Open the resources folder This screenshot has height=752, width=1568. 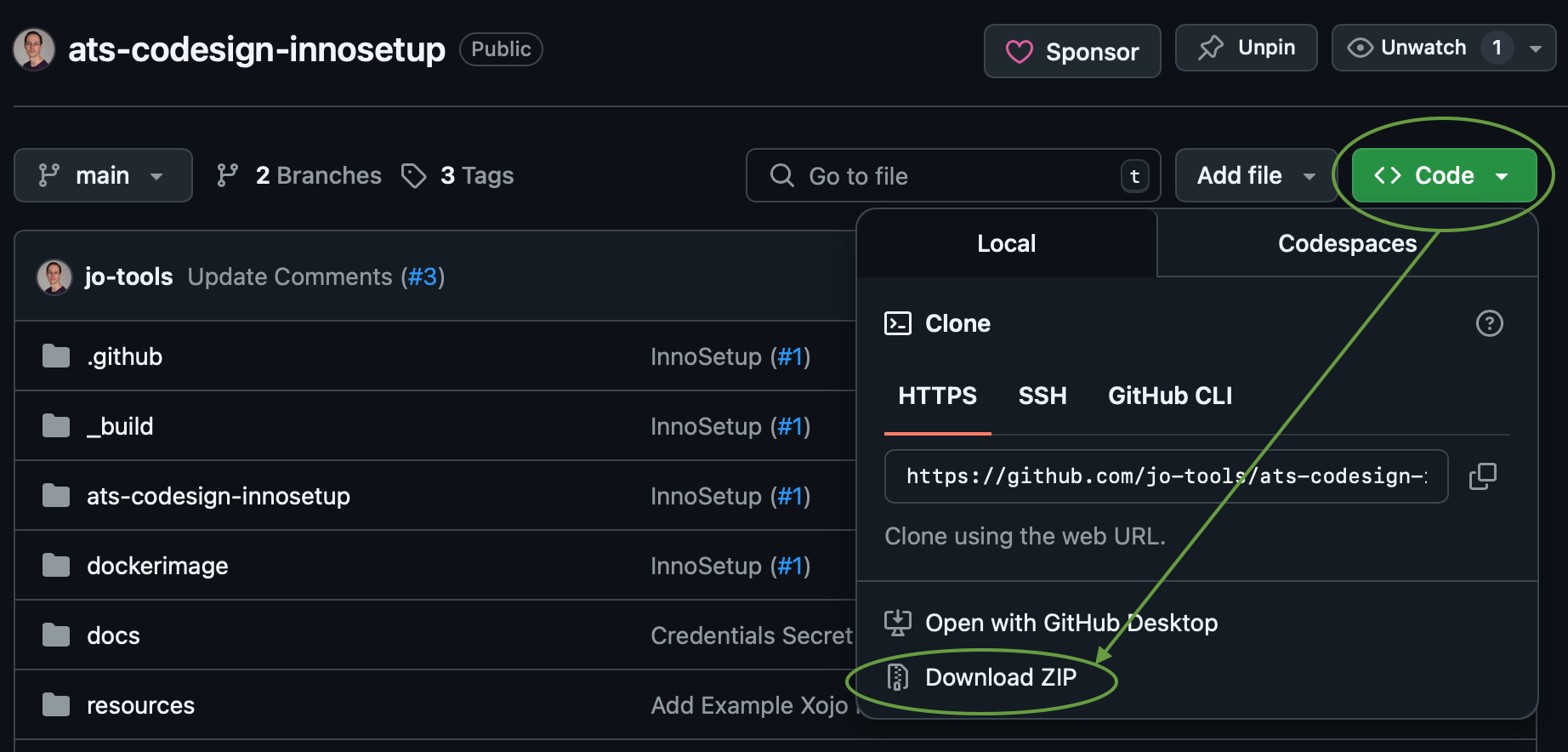point(140,705)
